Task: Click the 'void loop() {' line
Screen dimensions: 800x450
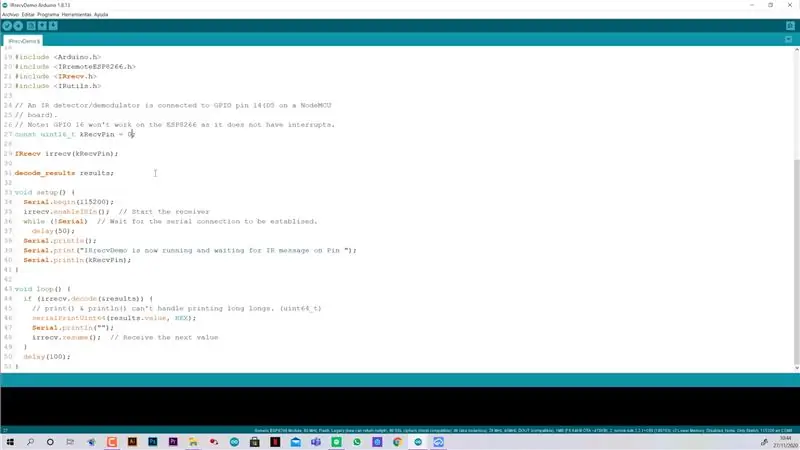Action: point(43,289)
